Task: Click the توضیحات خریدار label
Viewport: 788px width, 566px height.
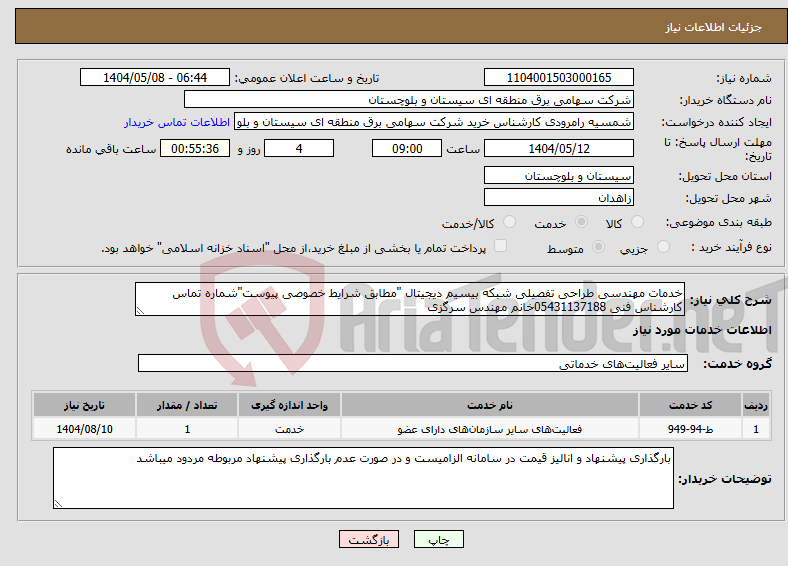Action: pyautogui.click(x=725, y=479)
